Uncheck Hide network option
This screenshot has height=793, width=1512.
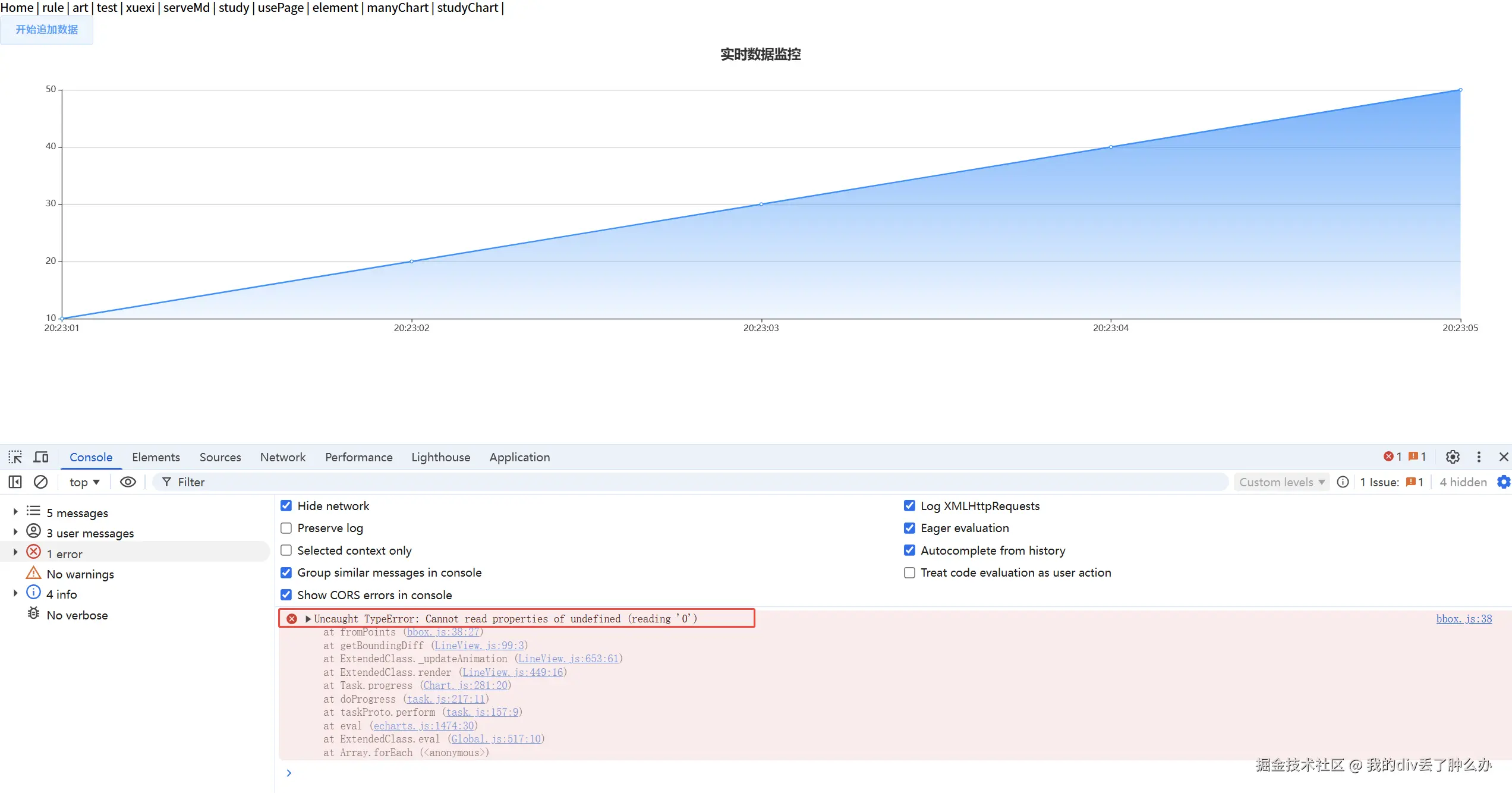pos(286,506)
